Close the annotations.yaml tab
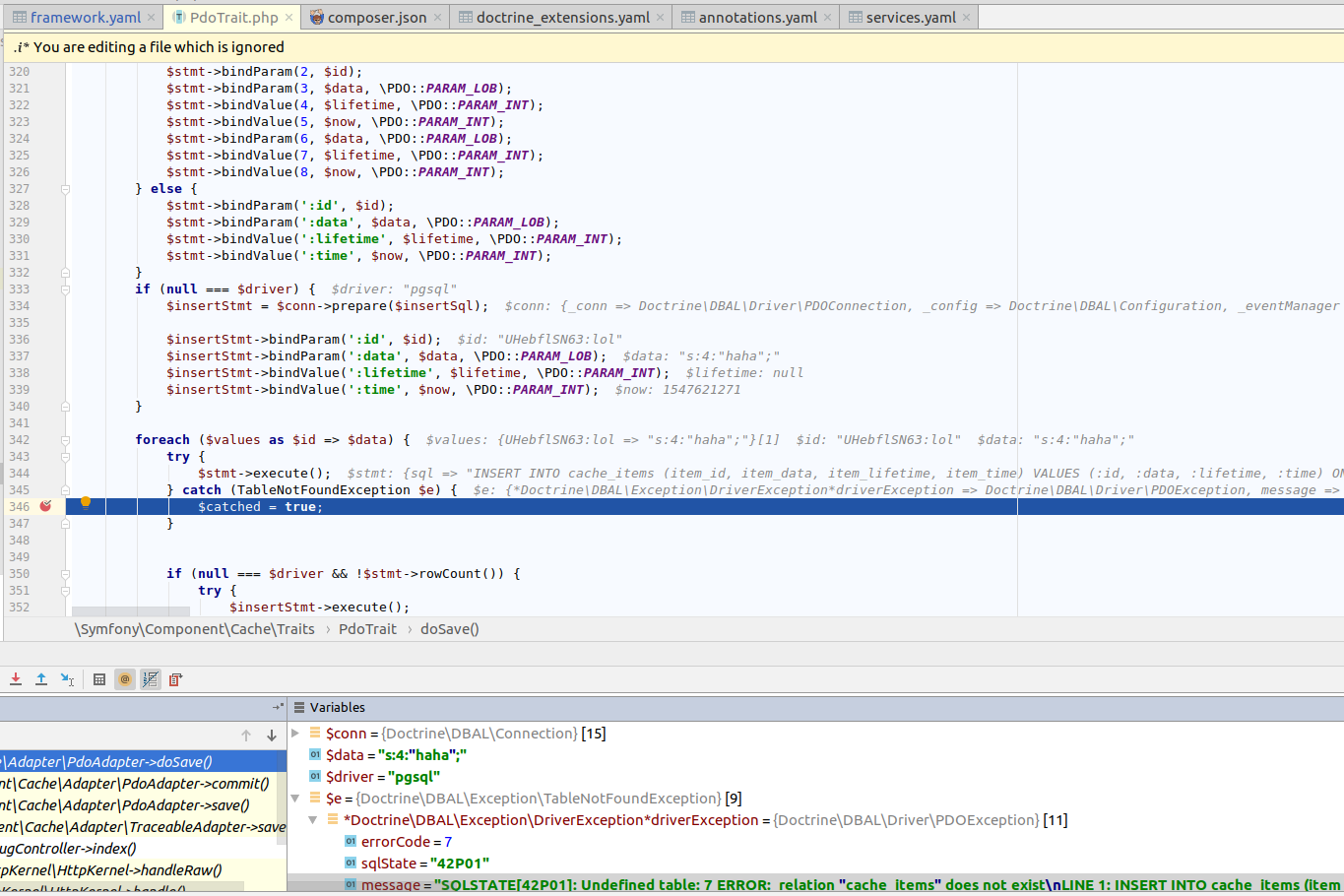1344x896 pixels. click(827, 18)
